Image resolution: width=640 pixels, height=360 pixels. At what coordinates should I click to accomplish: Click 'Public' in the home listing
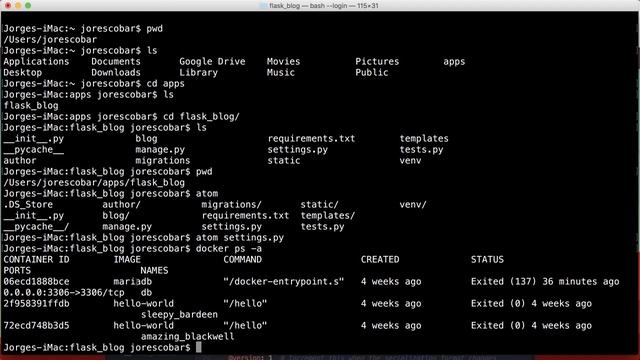tap(372, 73)
